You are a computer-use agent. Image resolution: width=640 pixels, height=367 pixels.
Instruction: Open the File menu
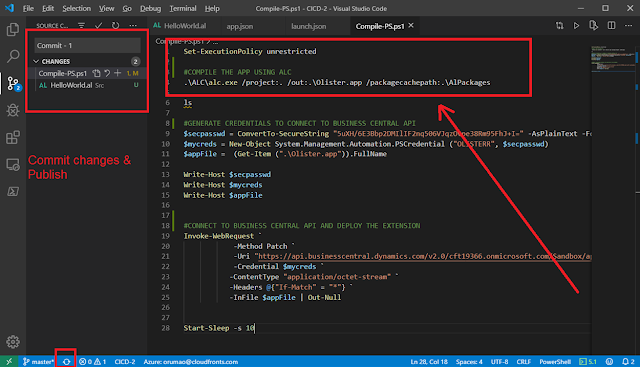[x=28, y=9]
